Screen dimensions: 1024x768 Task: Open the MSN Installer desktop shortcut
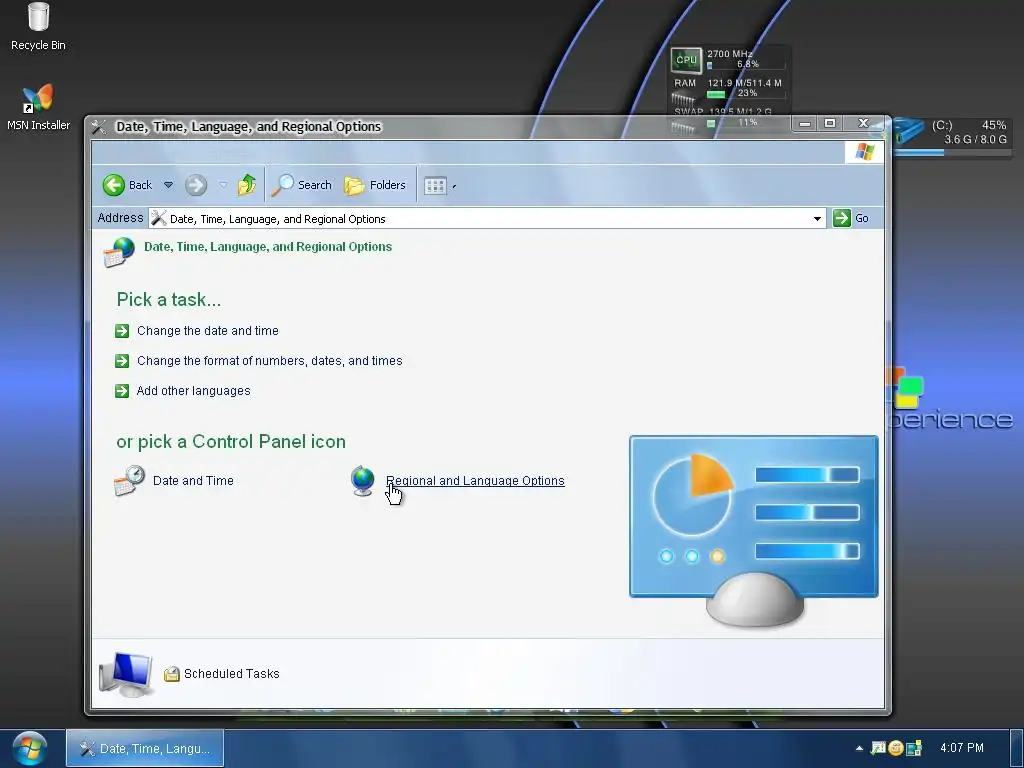click(38, 108)
